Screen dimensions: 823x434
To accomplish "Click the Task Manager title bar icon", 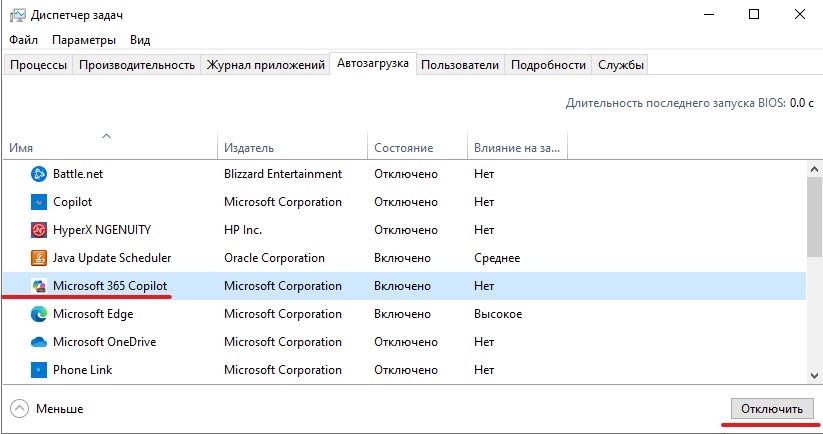I will point(17,15).
